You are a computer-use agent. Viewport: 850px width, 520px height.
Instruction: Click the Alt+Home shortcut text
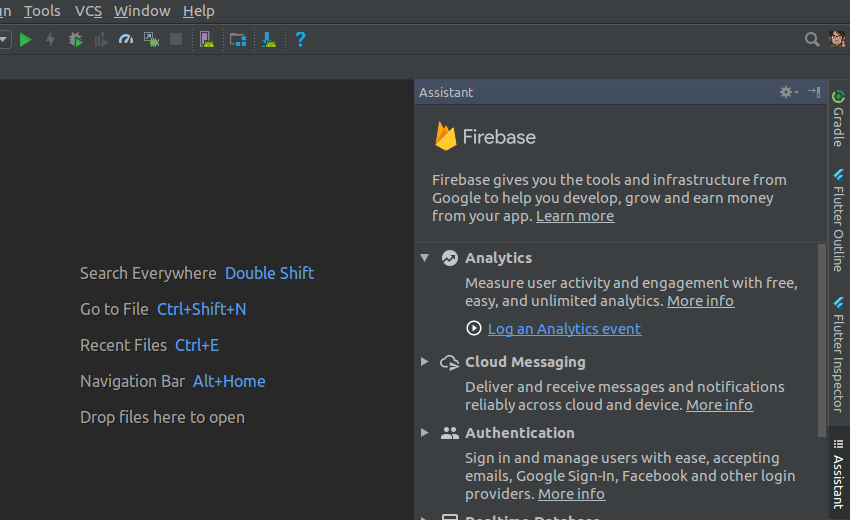pyautogui.click(x=229, y=381)
